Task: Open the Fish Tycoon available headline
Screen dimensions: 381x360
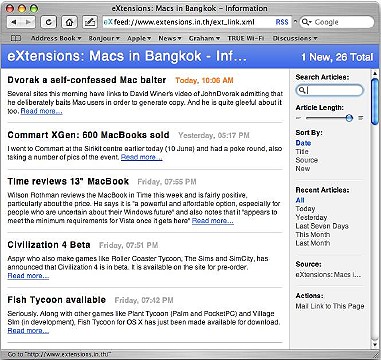Action: click(x=57, y=300)
